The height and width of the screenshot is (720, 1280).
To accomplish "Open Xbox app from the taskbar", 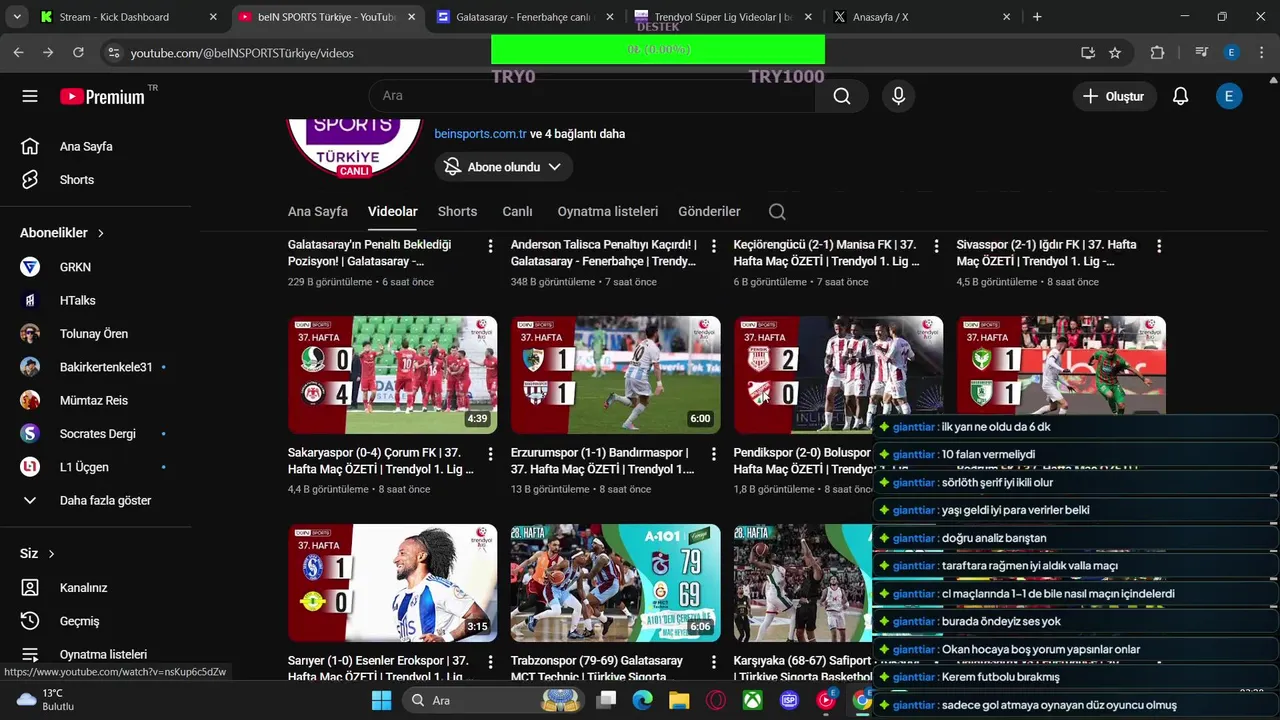I will coord(752,700).
